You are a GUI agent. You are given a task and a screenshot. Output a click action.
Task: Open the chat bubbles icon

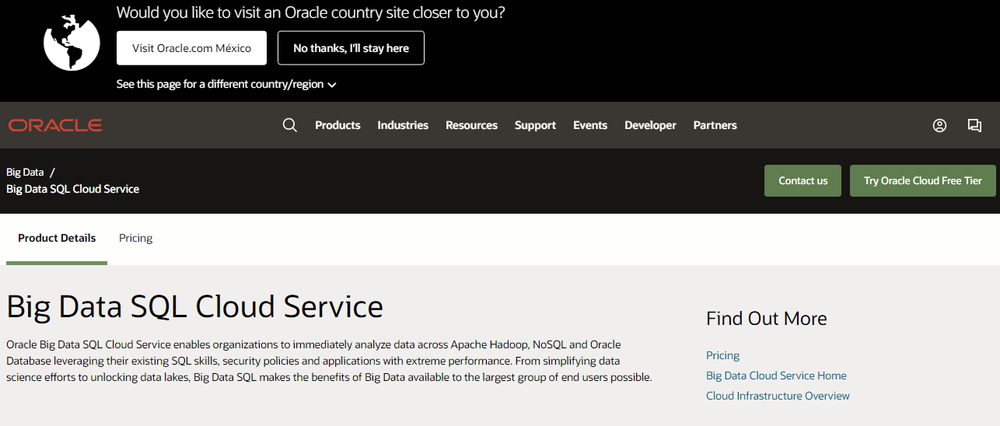coord(974,125)
